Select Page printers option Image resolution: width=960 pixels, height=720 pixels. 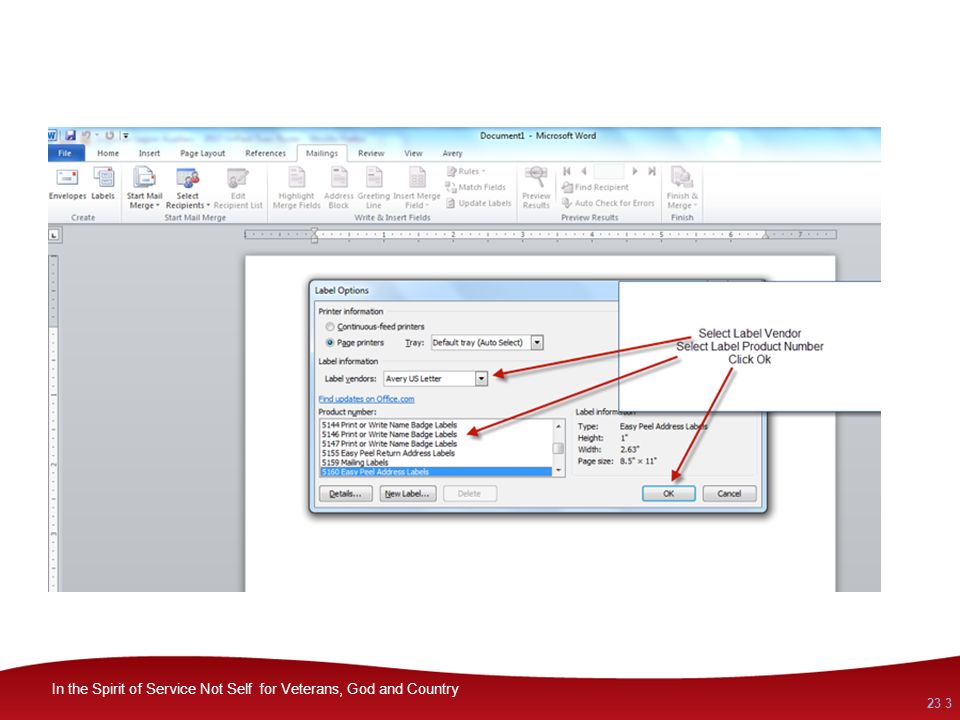[355, 343]
